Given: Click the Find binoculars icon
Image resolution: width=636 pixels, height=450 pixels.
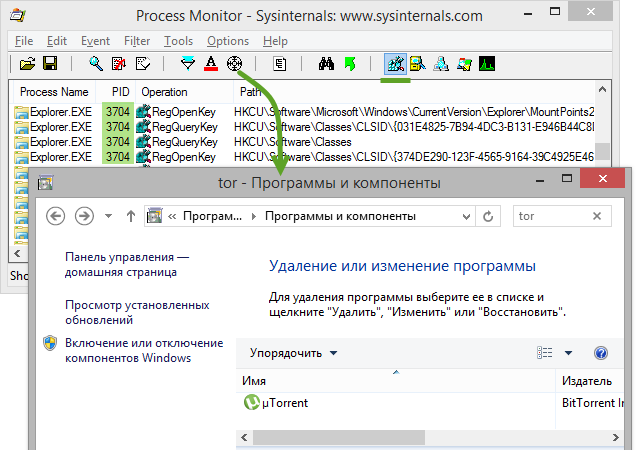Looking at the screenshot, I should [x=327, y=64].
